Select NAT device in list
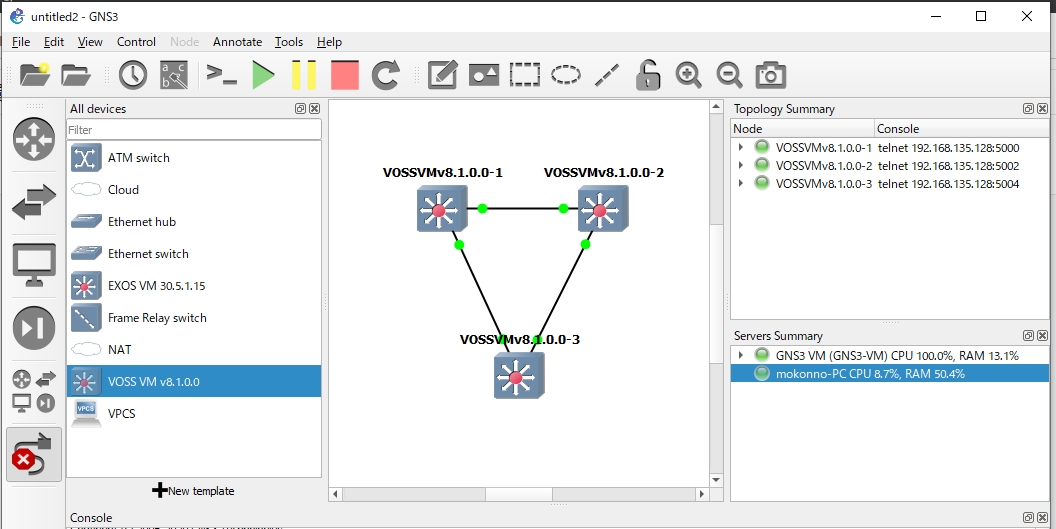The height and width of the screenshot is (529, 1056). point(194,349)
